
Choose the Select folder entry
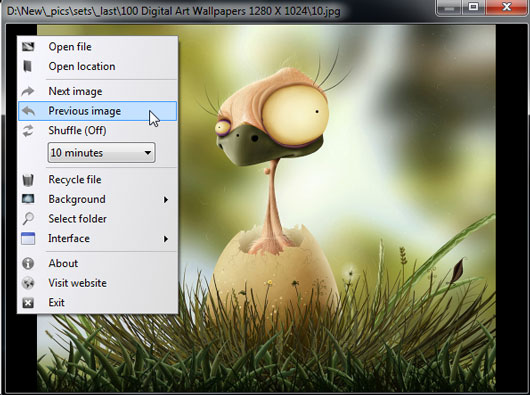[x=97, y=219]
